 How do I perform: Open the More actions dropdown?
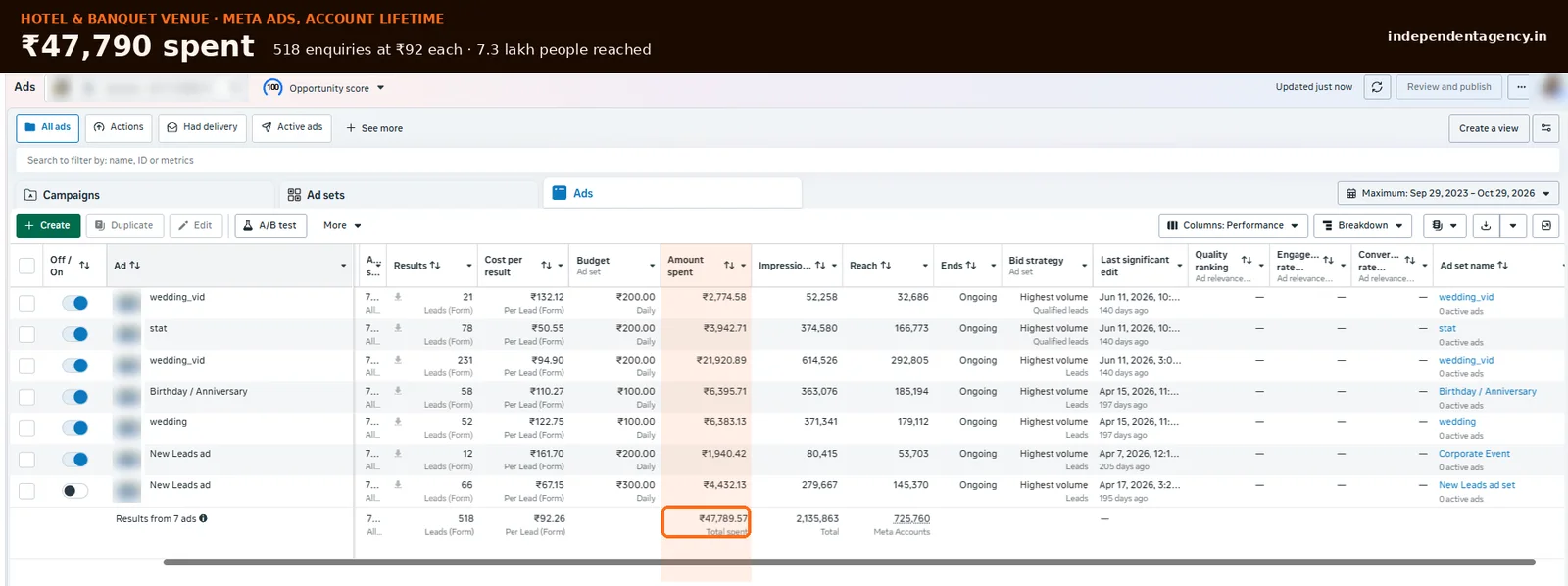(343, 225)
